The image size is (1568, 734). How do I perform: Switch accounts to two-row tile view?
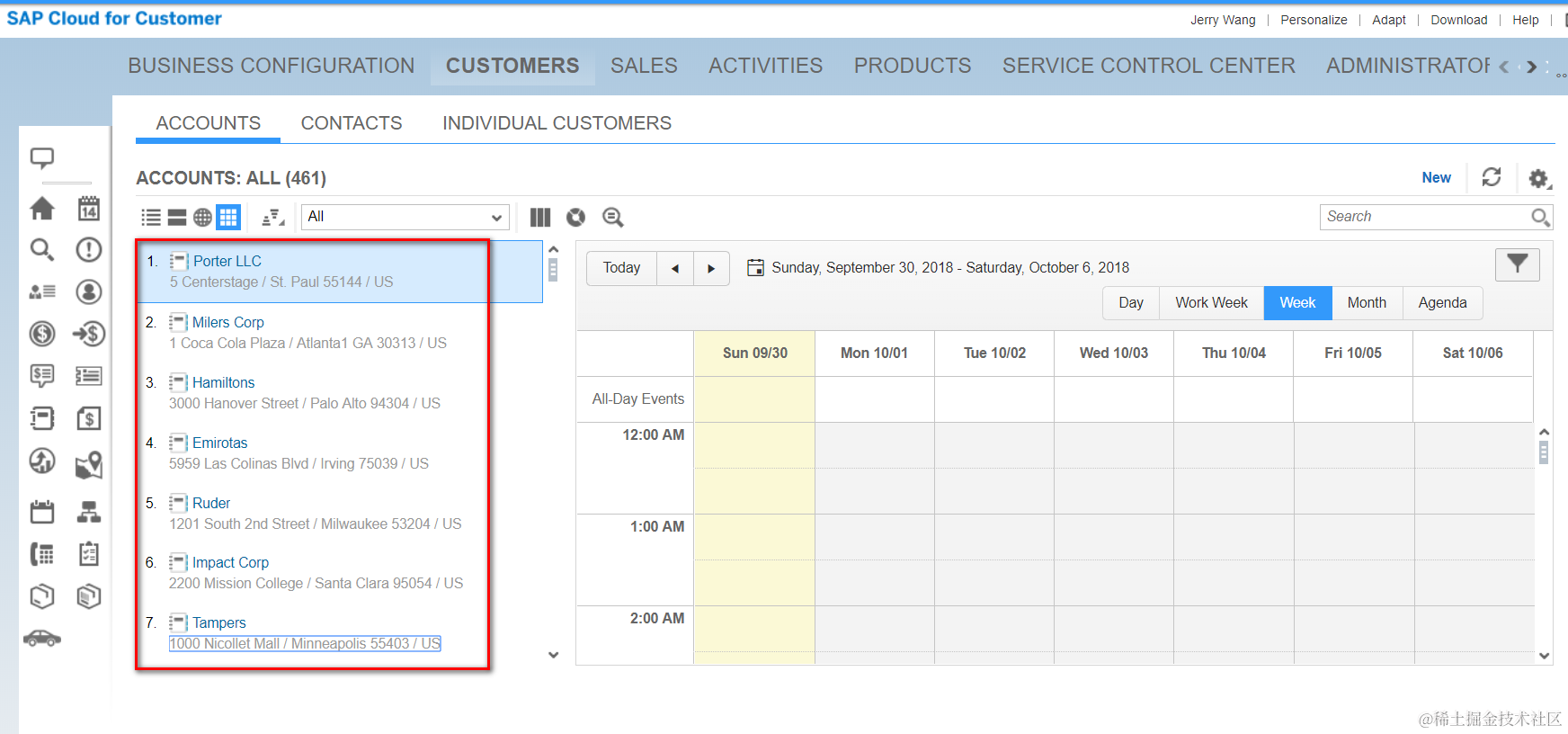coord(177,217)
